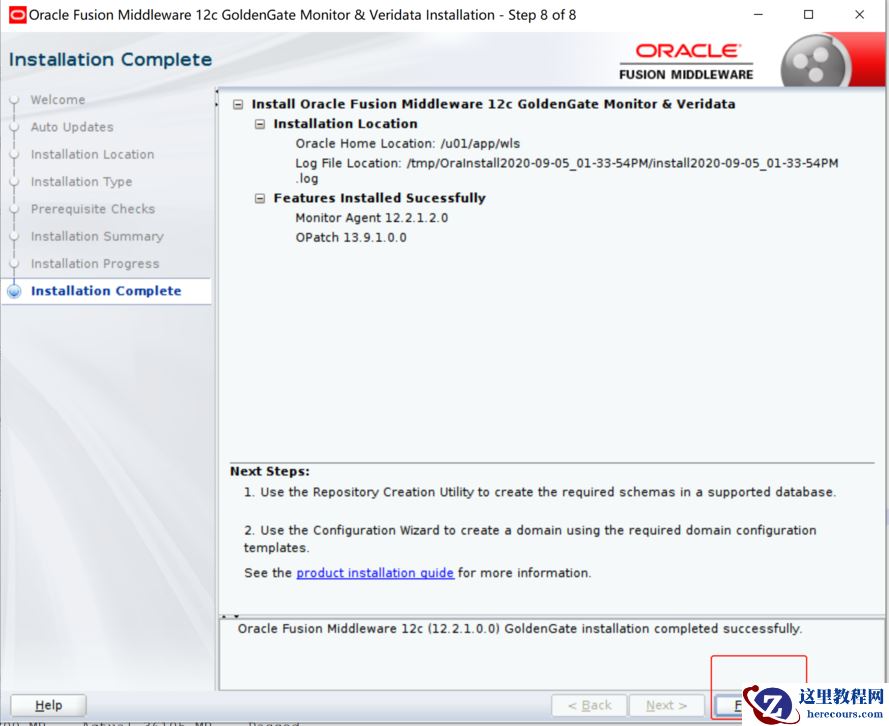Select the Prerequisite Checks step

92,209
